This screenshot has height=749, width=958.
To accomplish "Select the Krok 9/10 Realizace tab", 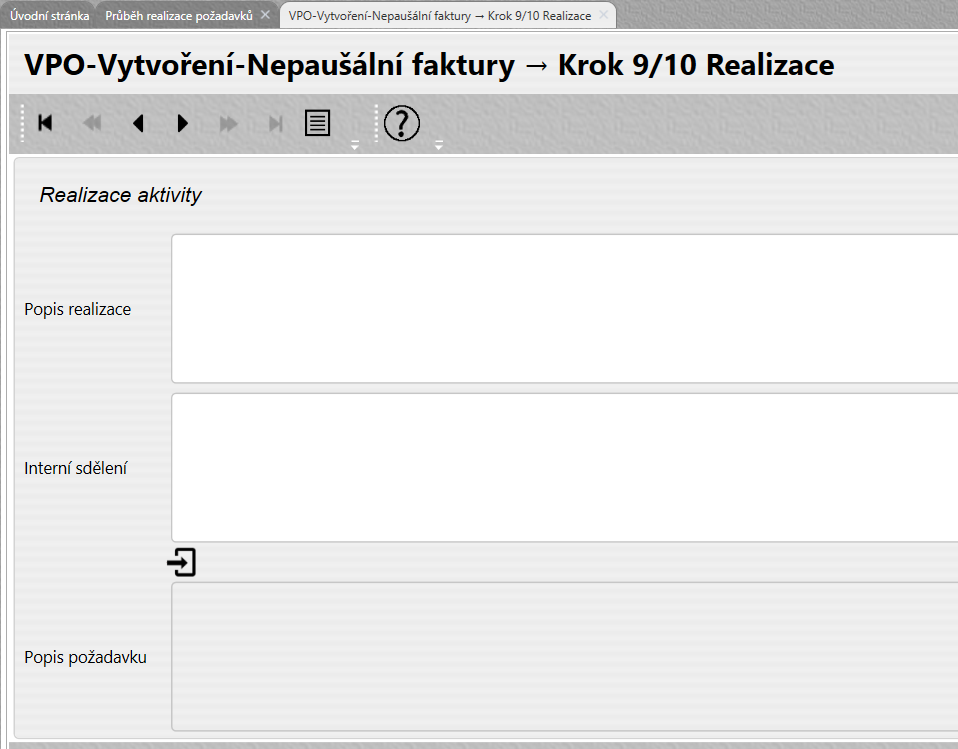I will pos(439,15).
